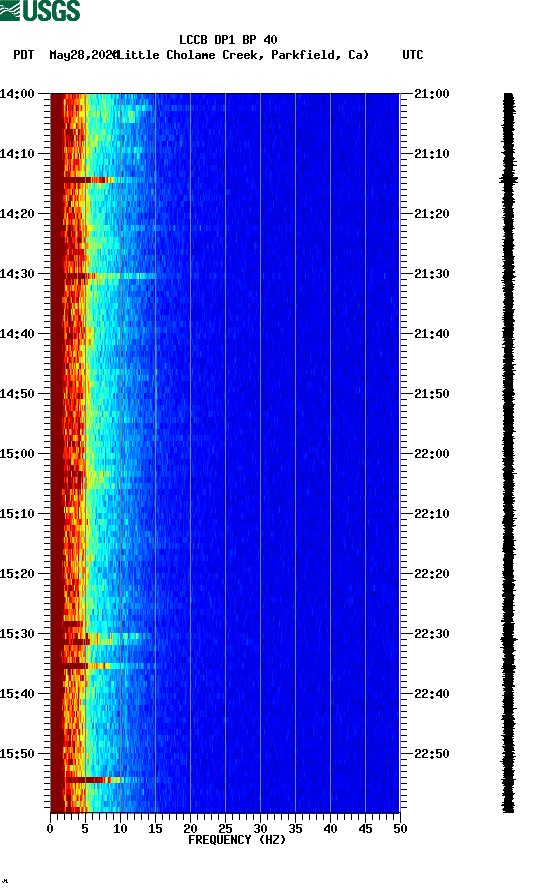Click the 22:10 UTC time label
This screenshot has width=552, height=892.
coord(432,514)
